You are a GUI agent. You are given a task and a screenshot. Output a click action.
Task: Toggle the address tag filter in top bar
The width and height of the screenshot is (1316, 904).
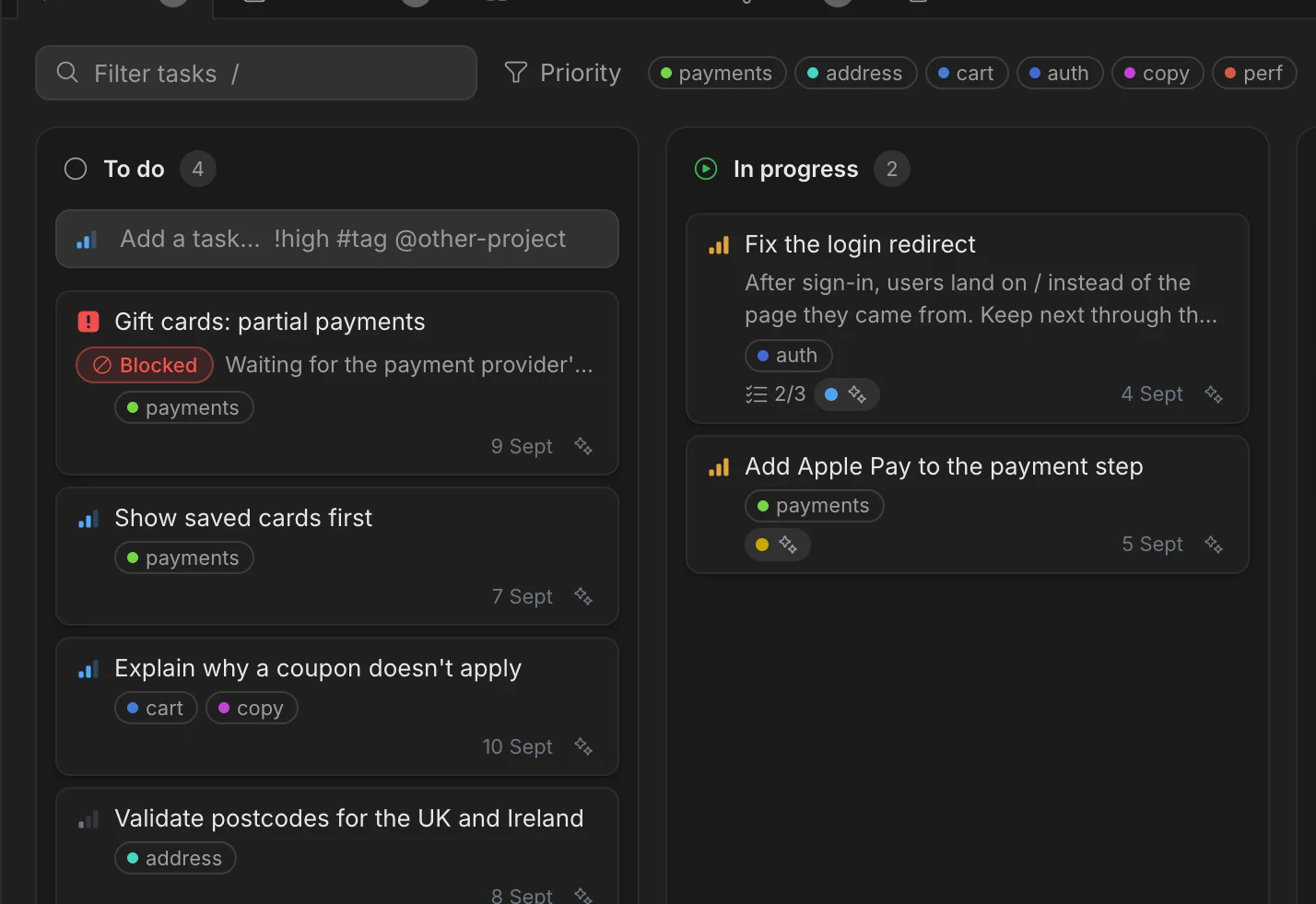click(855, 73)
